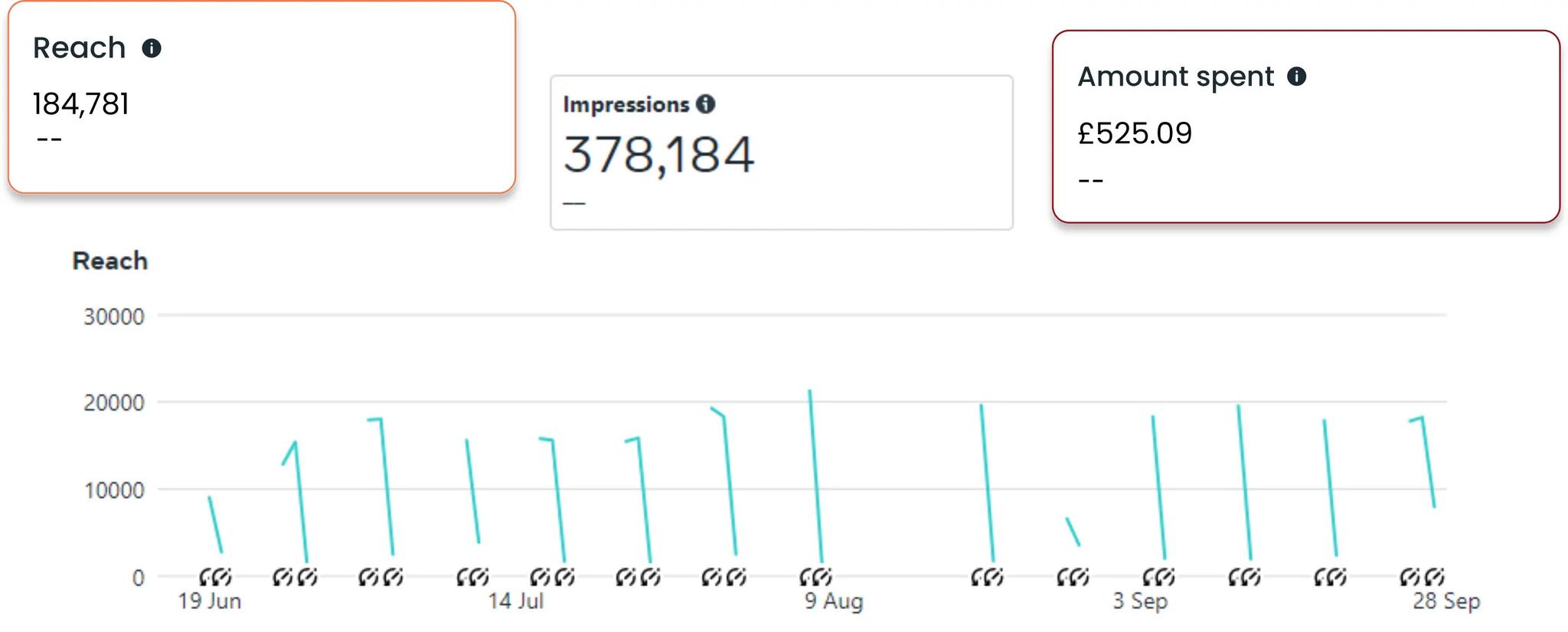1568x632 pixels.
Task: Select the Impressions metric card heading
Action: point(626,104)
